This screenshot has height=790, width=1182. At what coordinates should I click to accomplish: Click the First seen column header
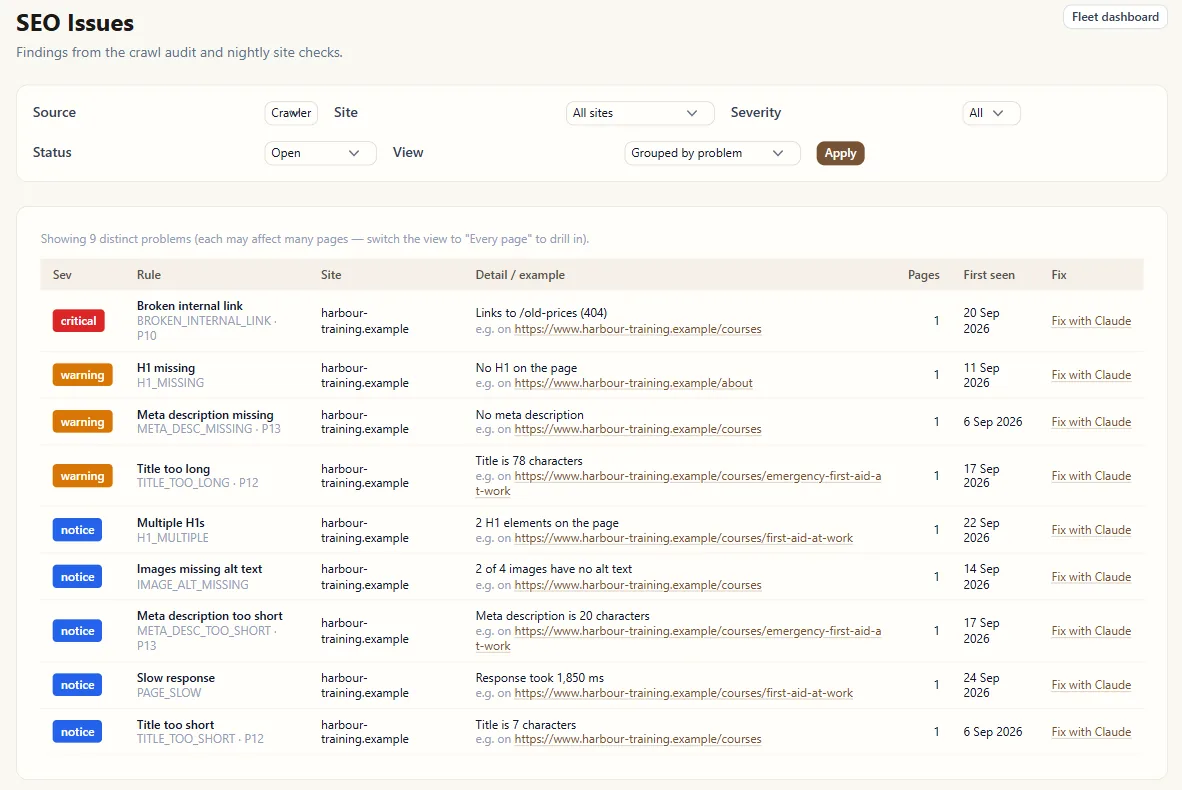pos(989,274)
